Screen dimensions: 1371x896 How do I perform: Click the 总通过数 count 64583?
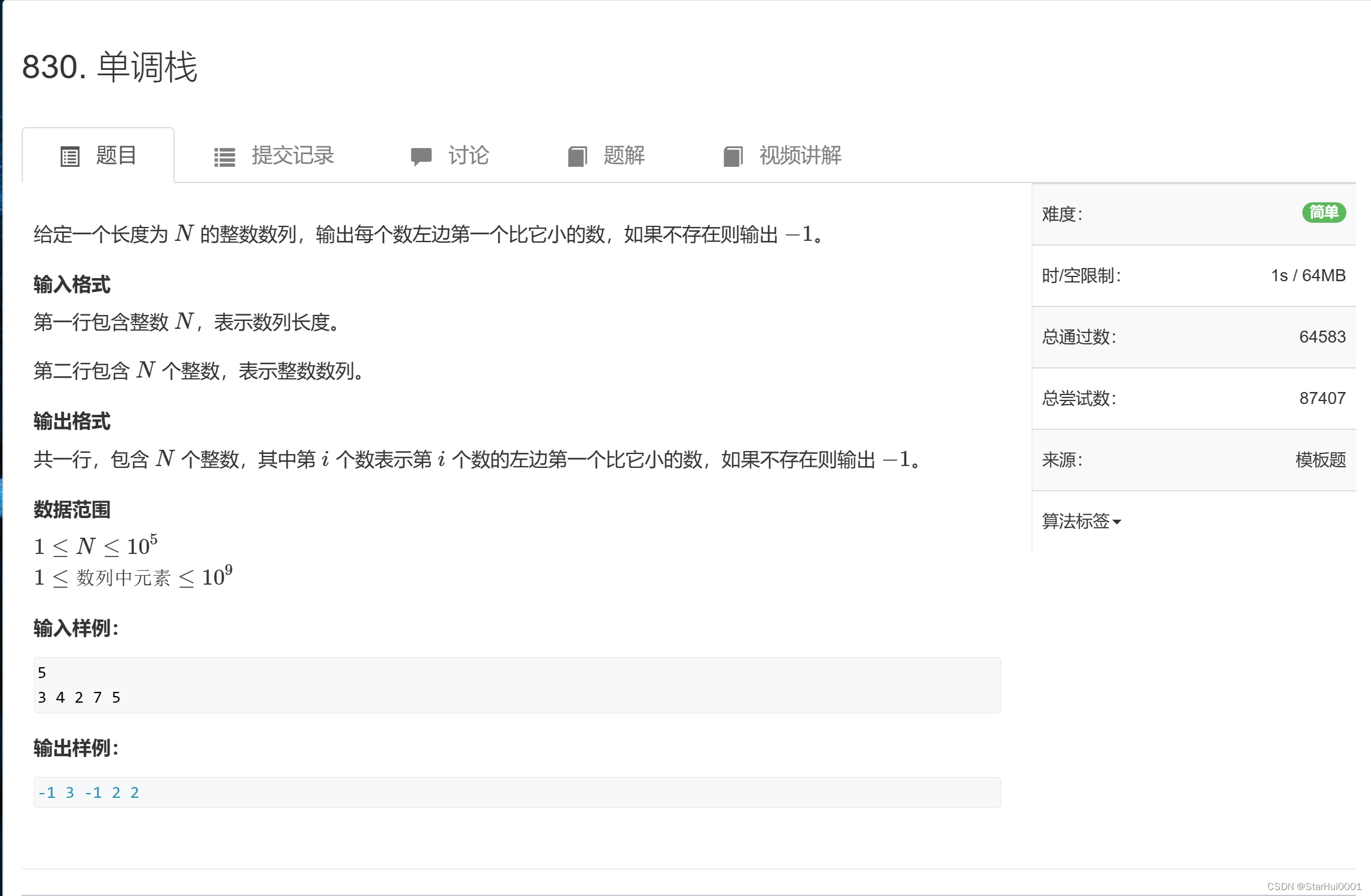[1323, 337]
